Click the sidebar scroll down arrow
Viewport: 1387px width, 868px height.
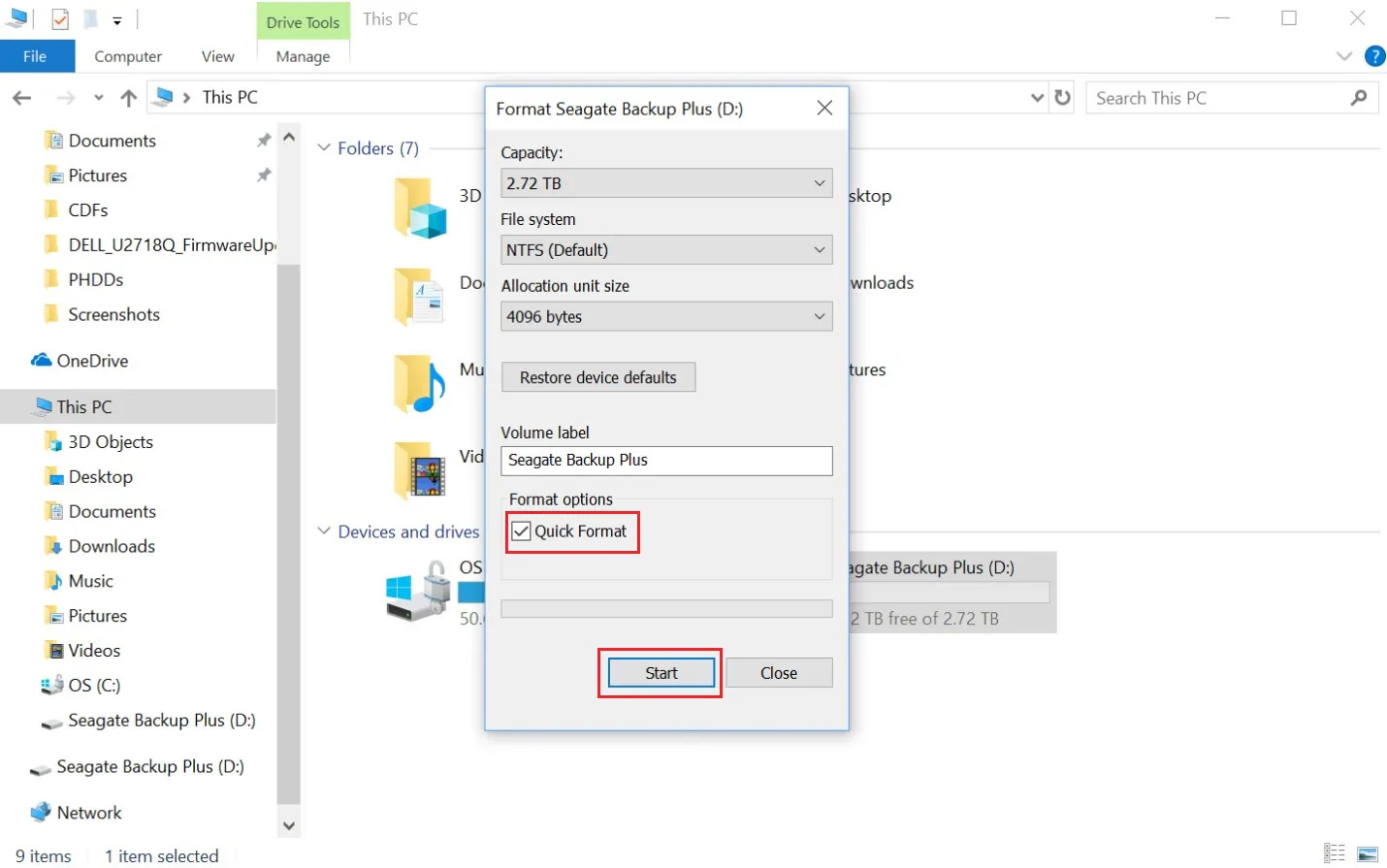click(289, 825)
